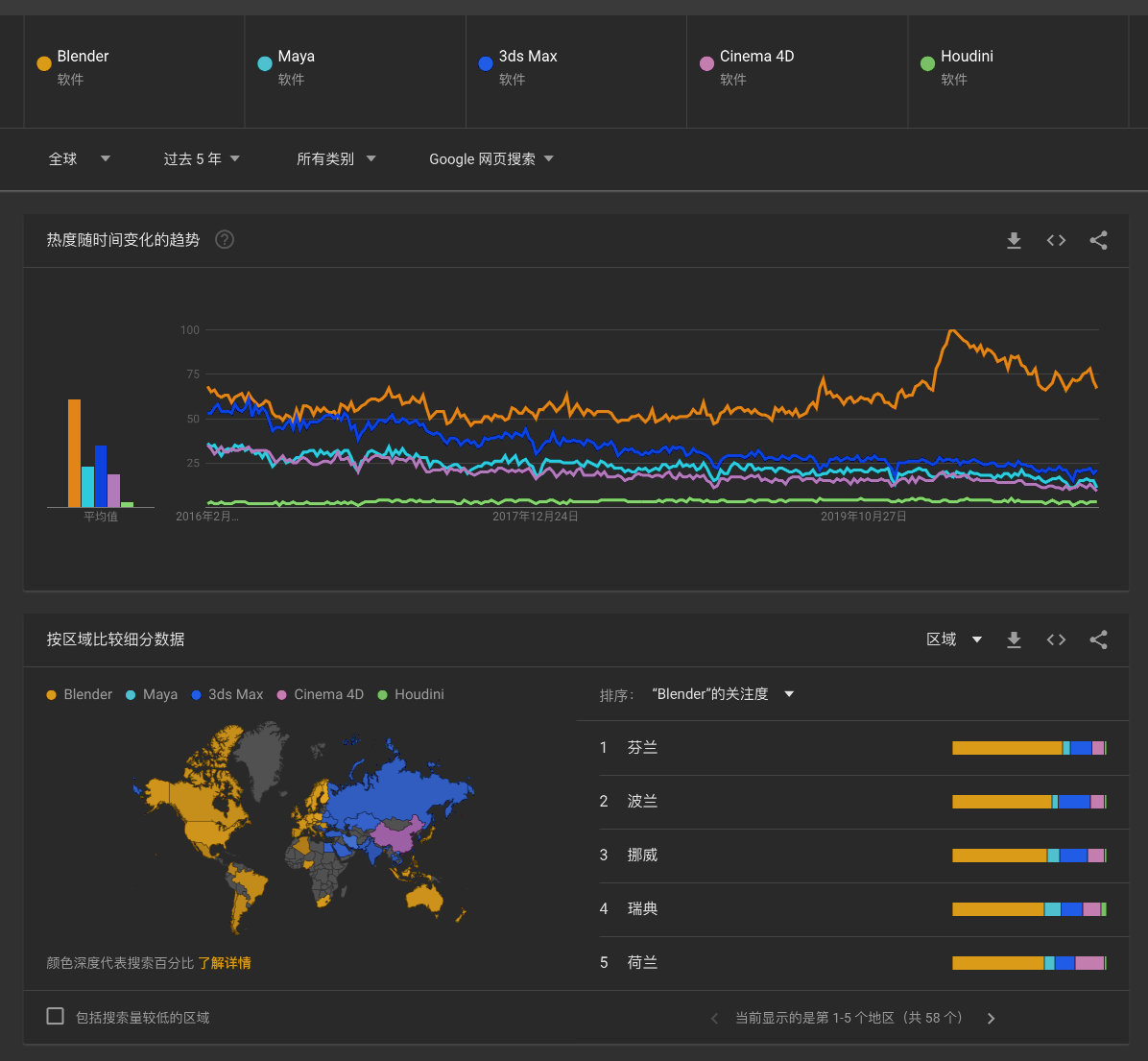Open the 过去 5 年 time range dropdown
This screenshot has width=1148, height=1061.
(x=202, y=158)
